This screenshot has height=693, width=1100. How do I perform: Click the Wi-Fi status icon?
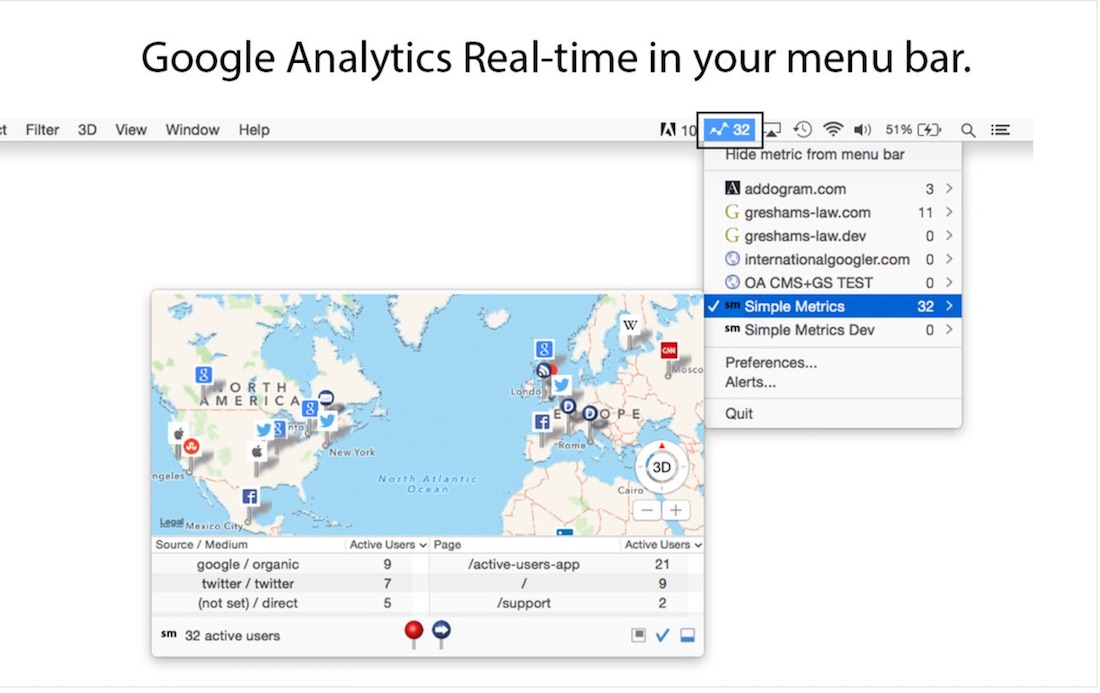point(833,130)
